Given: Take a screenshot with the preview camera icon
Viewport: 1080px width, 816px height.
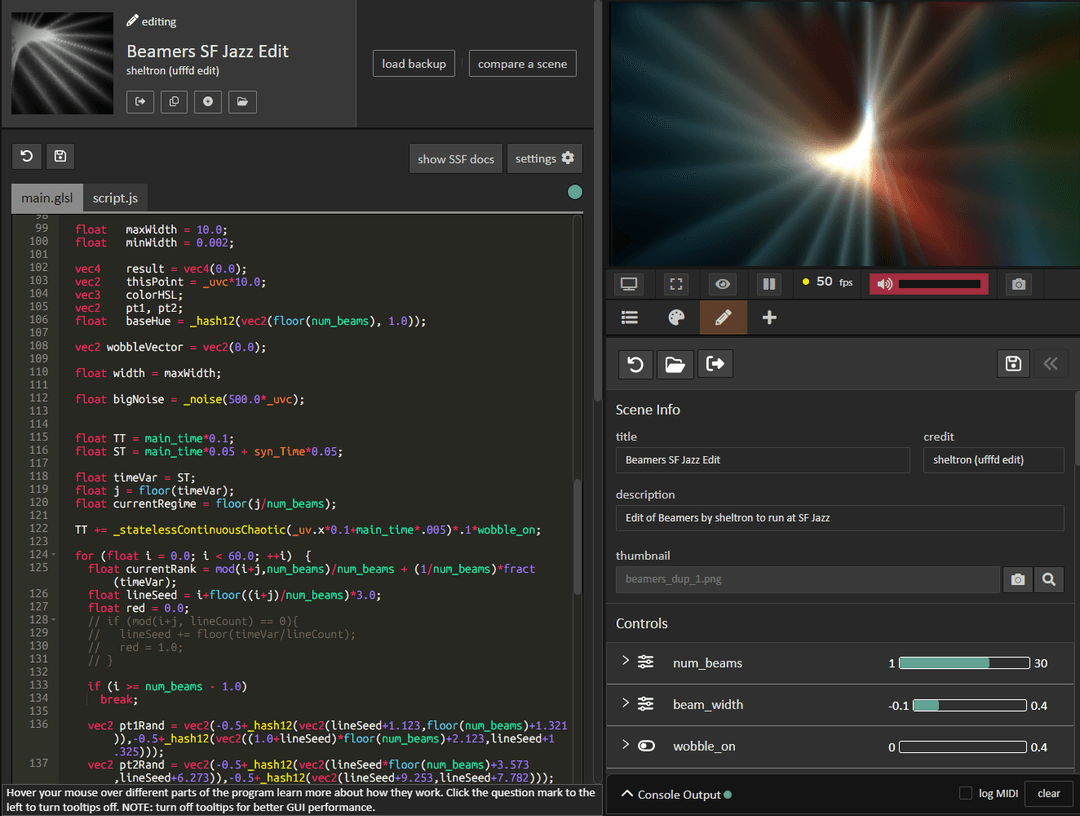Looking at the screenshot, I should point(1019,284).
